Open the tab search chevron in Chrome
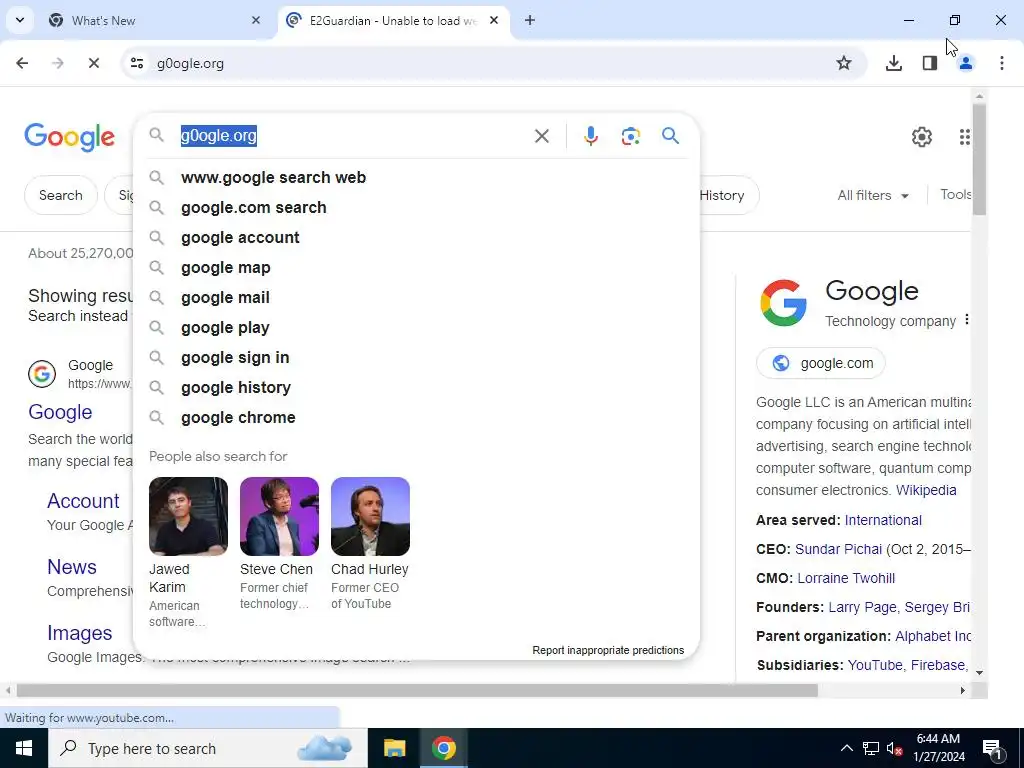Screen dimensions: 1024x768 coord(20,20)
